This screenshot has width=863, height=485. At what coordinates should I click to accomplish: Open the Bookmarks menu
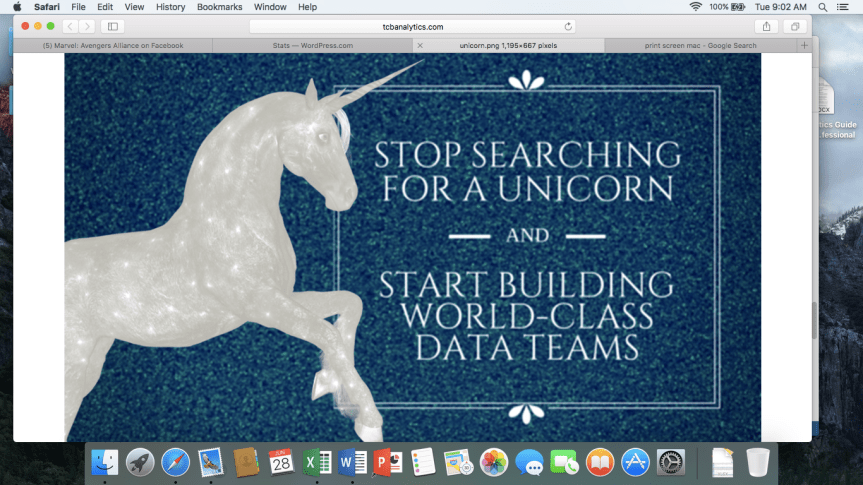point(219,7)
